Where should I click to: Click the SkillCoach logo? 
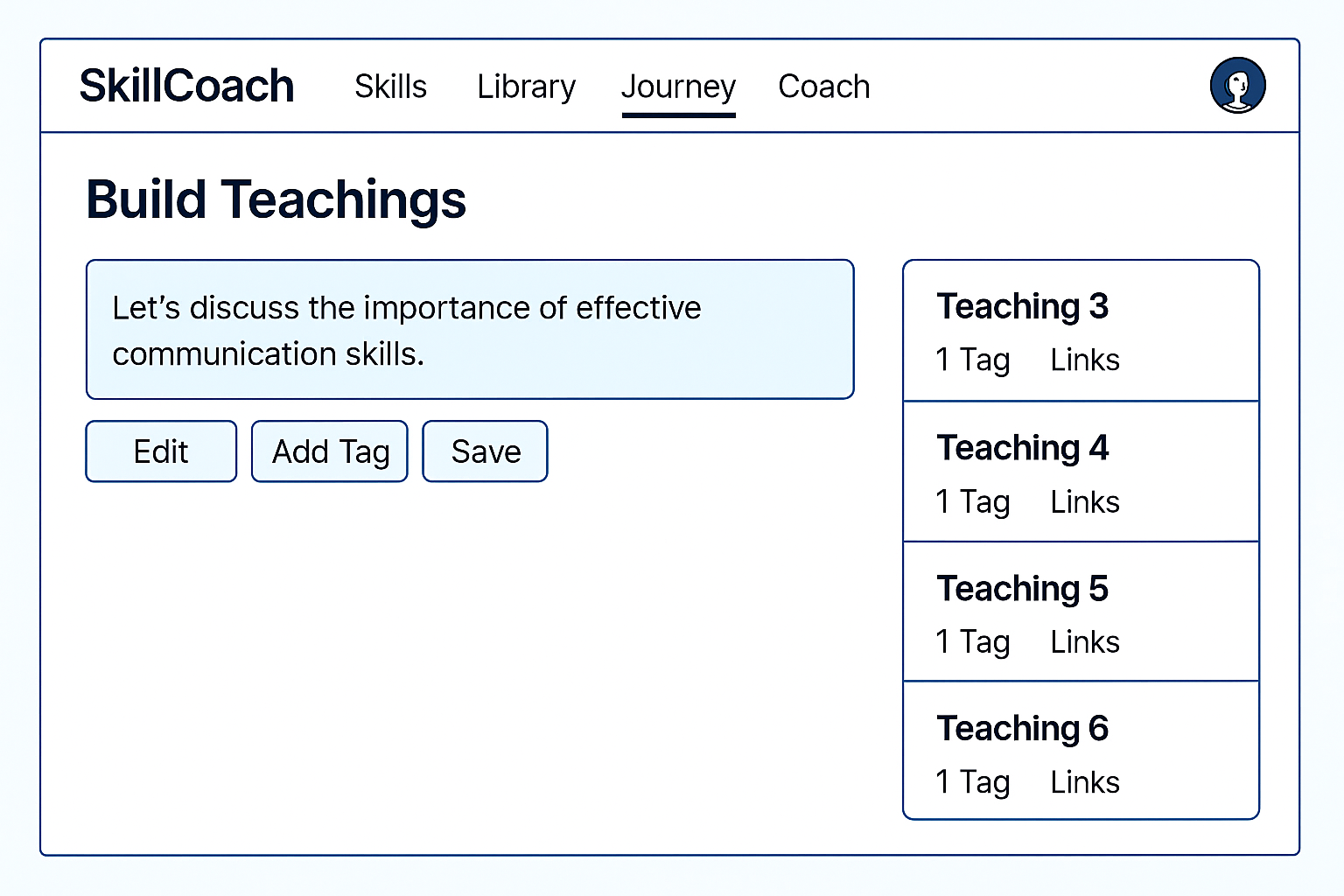pos(186,85)
